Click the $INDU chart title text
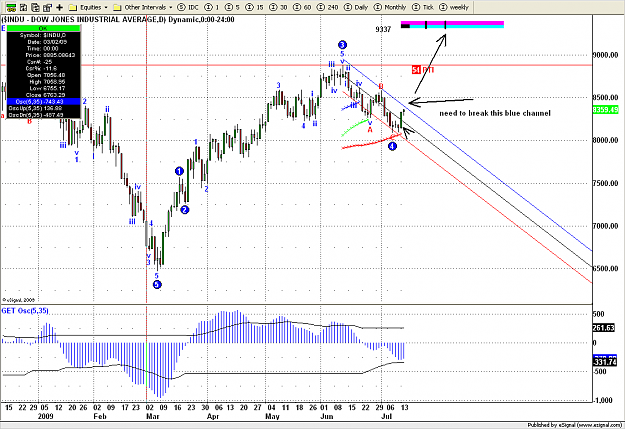 click(x=118, y=20)
